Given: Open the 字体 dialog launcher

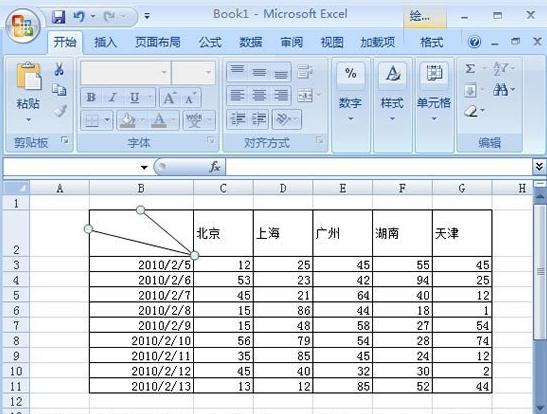Looking at the screenshot, I should tap(211, 140).
